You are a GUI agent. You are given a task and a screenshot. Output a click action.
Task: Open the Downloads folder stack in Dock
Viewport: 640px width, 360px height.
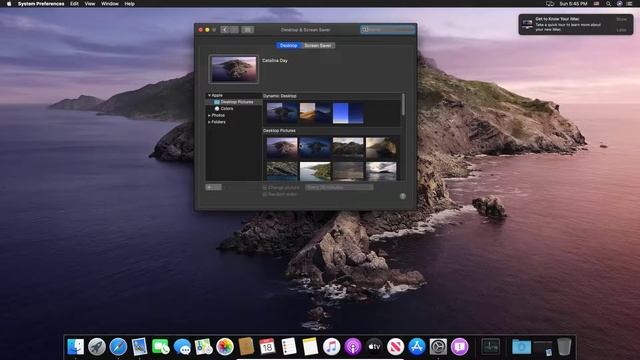pyautogui.click(x=522, y=347)
